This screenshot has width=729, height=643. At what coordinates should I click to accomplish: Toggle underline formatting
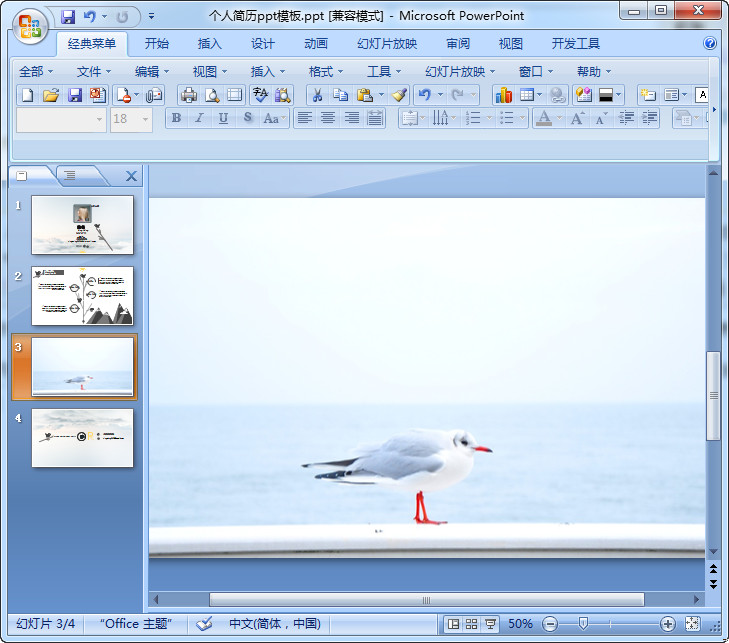[223, 118]
